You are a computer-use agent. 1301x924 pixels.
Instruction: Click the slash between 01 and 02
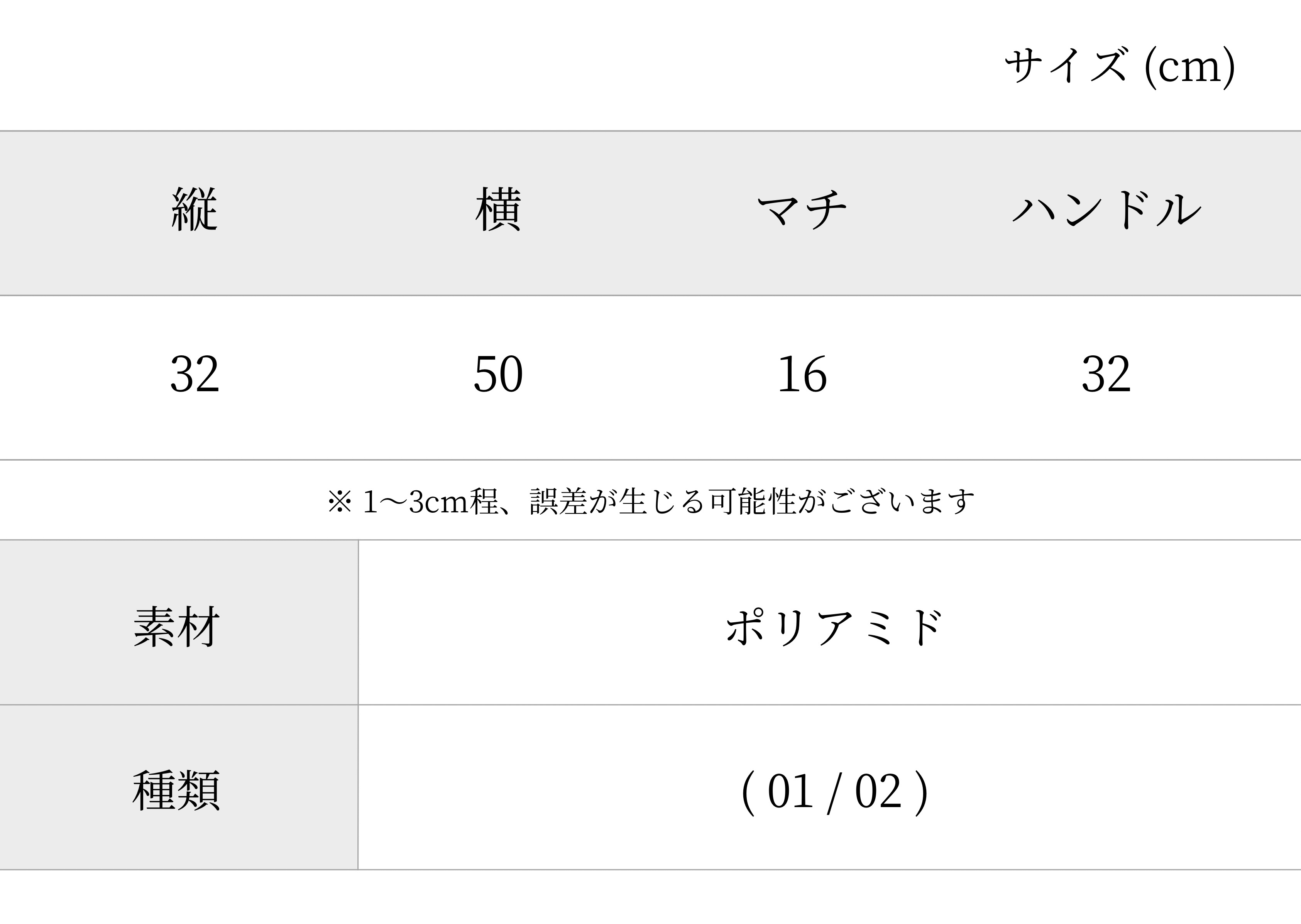point(834,792)
